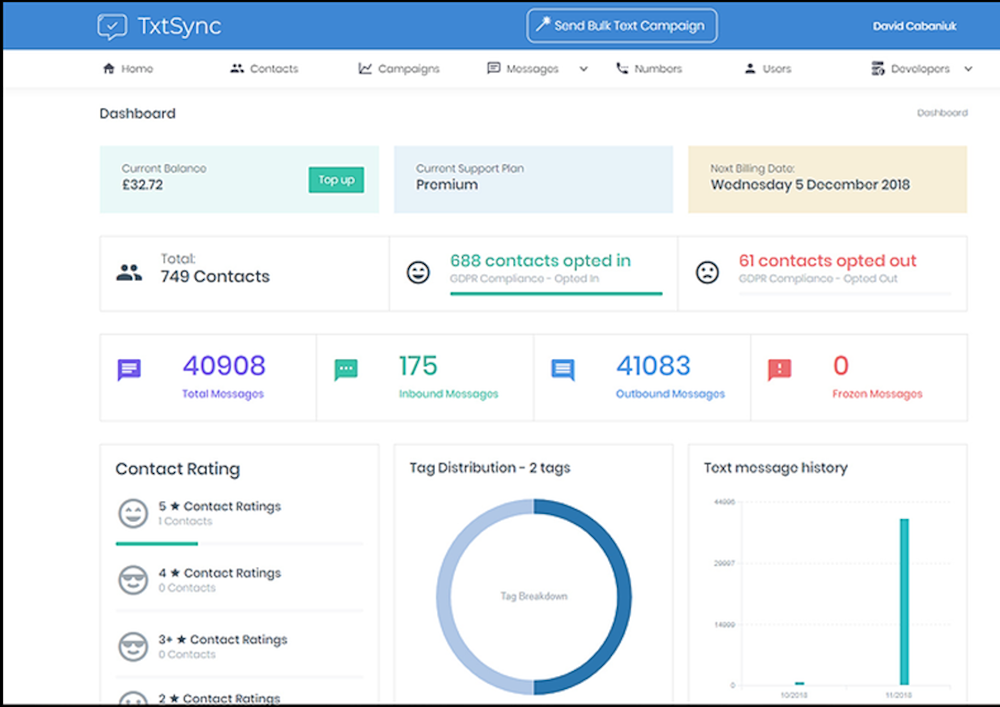Open David Cabaniuk account link

click(x=914, y=26)
